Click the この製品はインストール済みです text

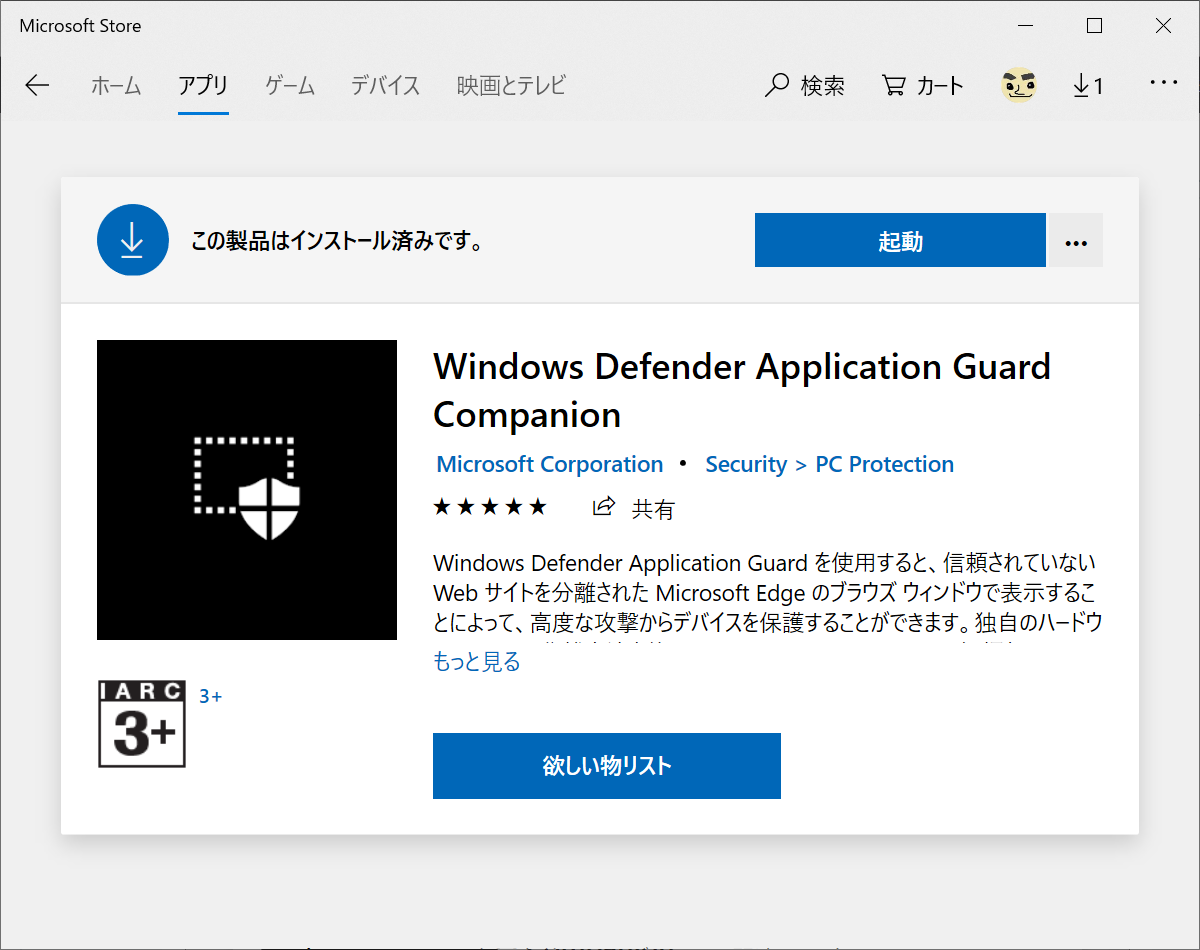337,241
